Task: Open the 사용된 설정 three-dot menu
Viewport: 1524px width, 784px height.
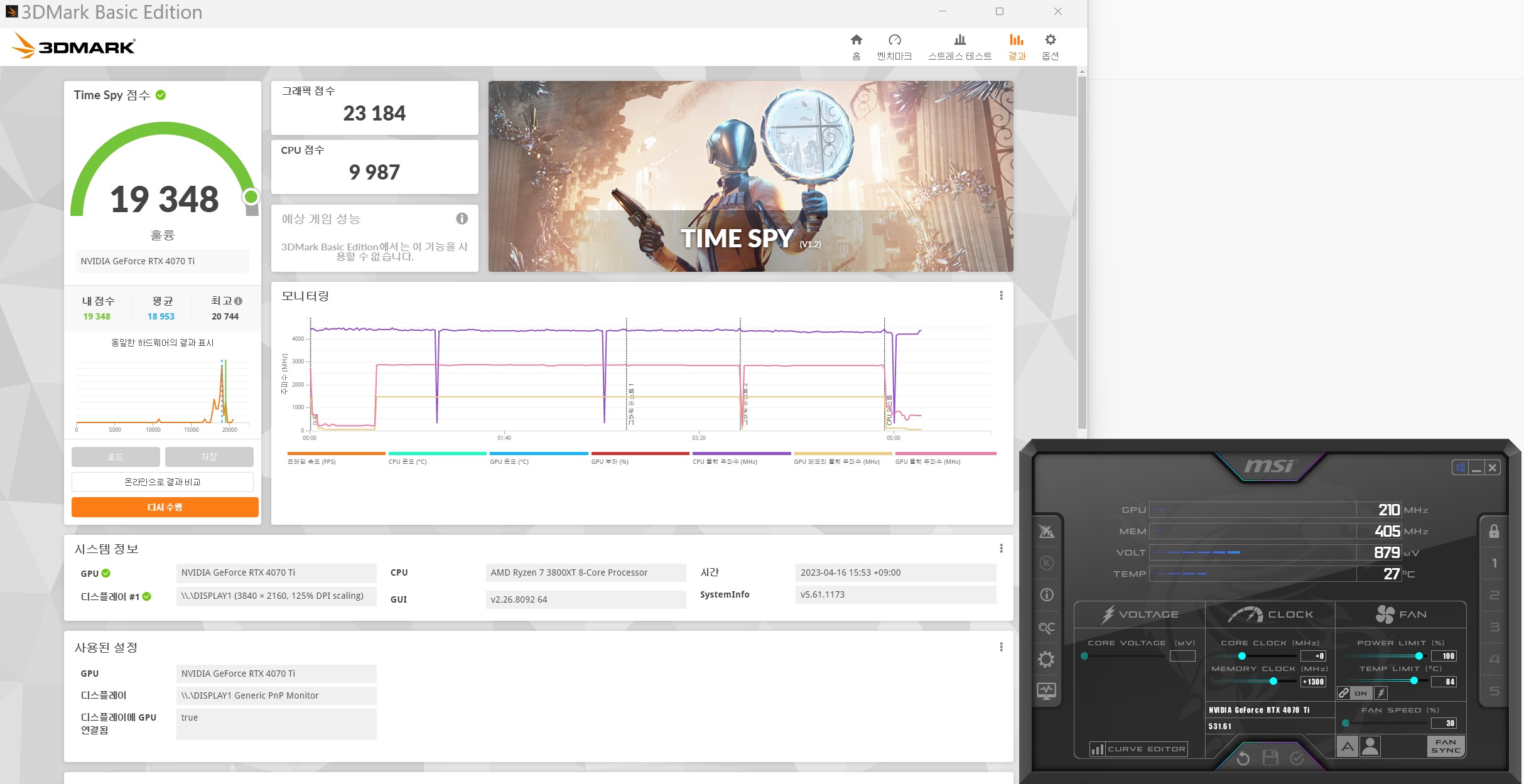Action: [1001, 647]
